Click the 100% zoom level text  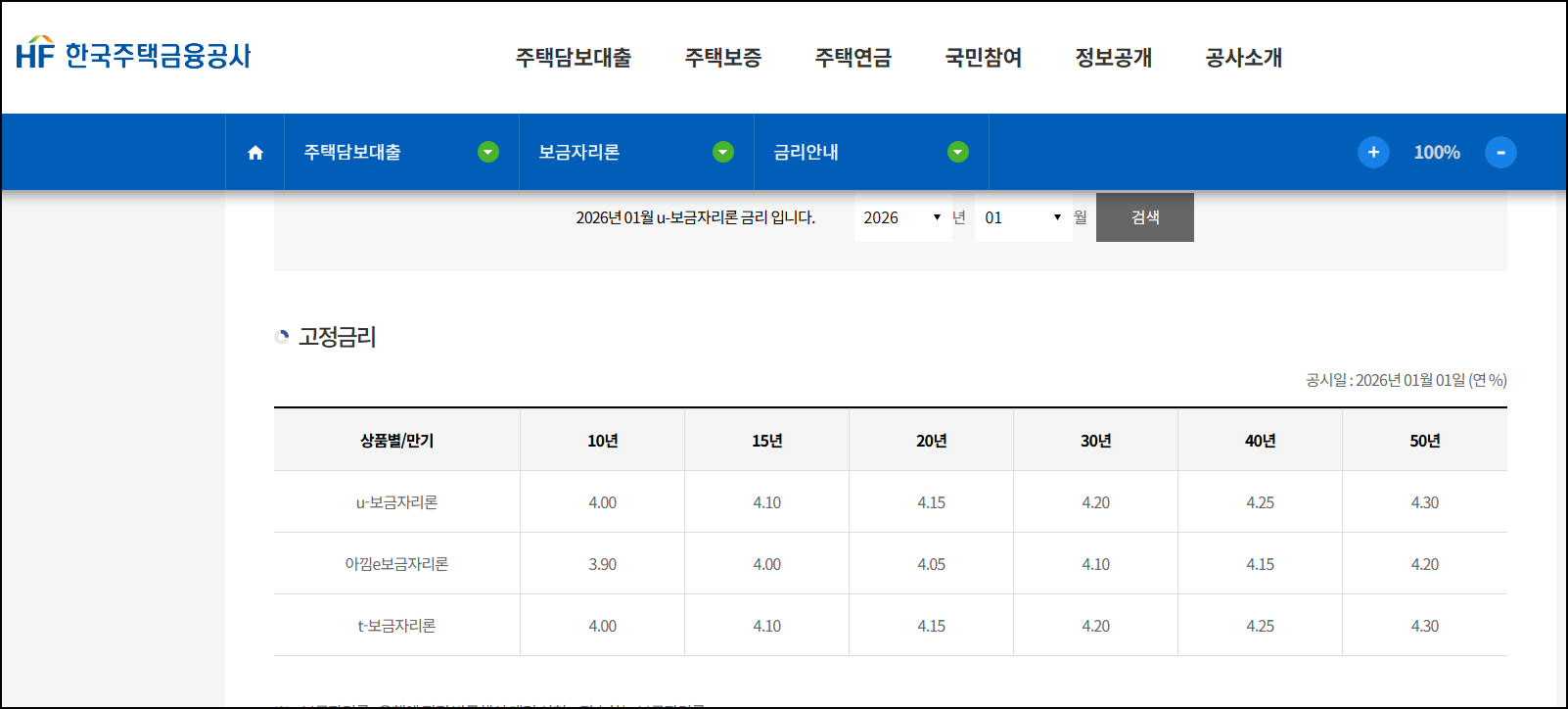pos(1437,153)
